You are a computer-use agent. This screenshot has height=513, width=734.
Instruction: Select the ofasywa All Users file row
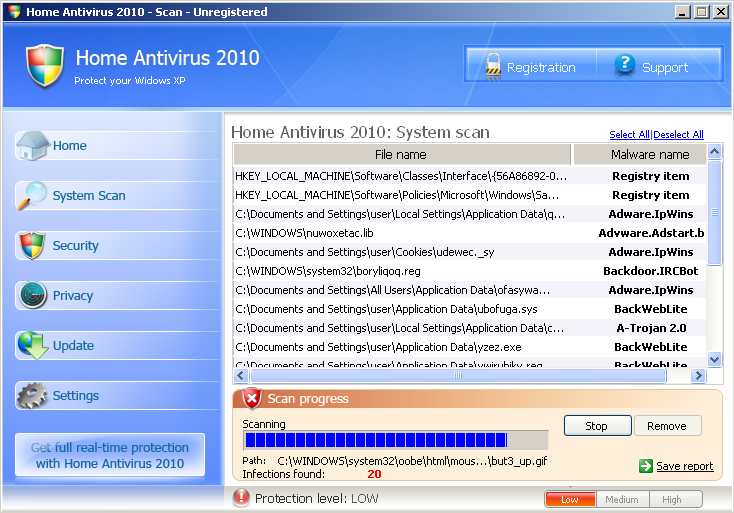tap(470, 290)
